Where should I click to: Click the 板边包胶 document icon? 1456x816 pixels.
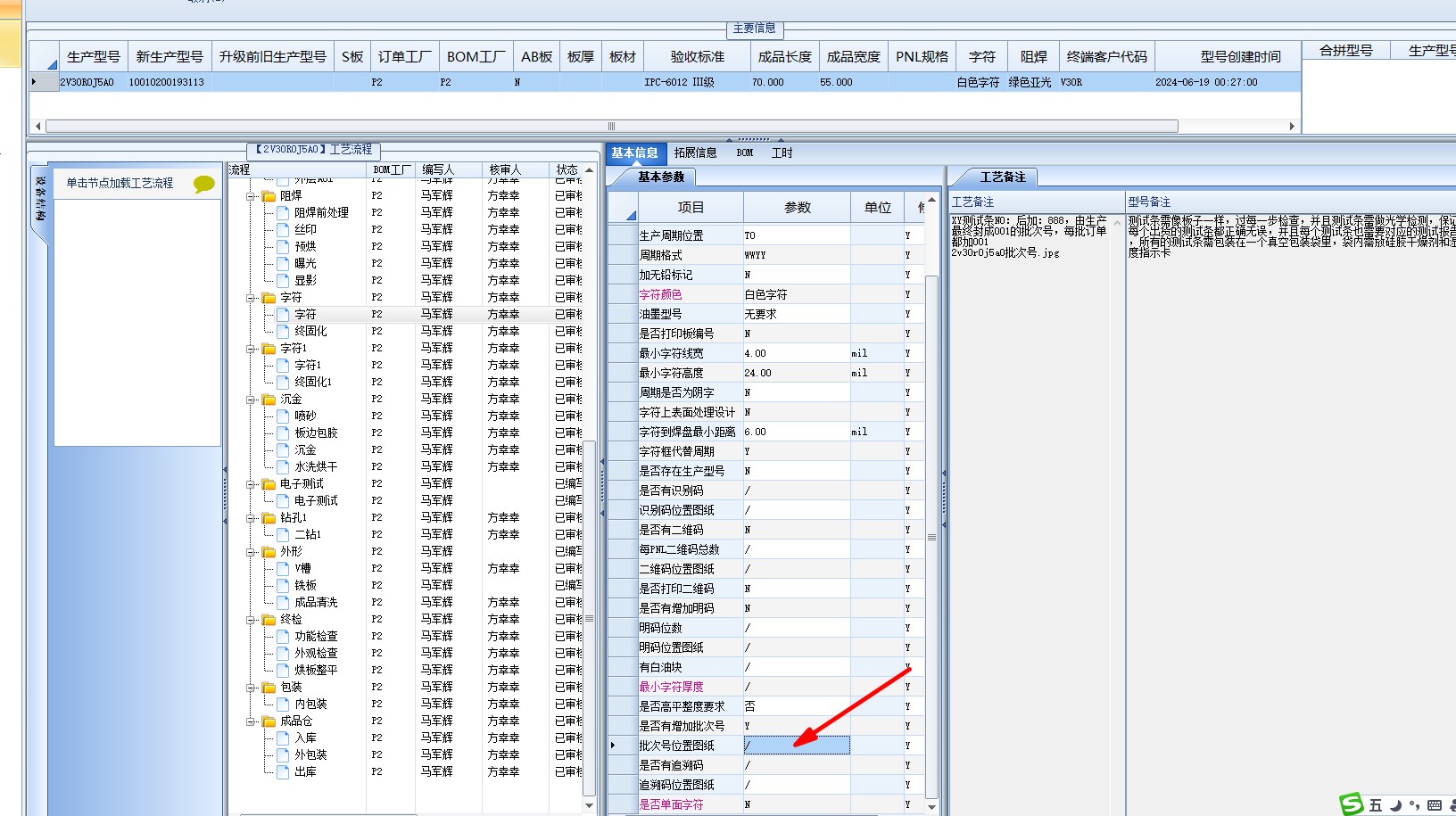point(284,433)
